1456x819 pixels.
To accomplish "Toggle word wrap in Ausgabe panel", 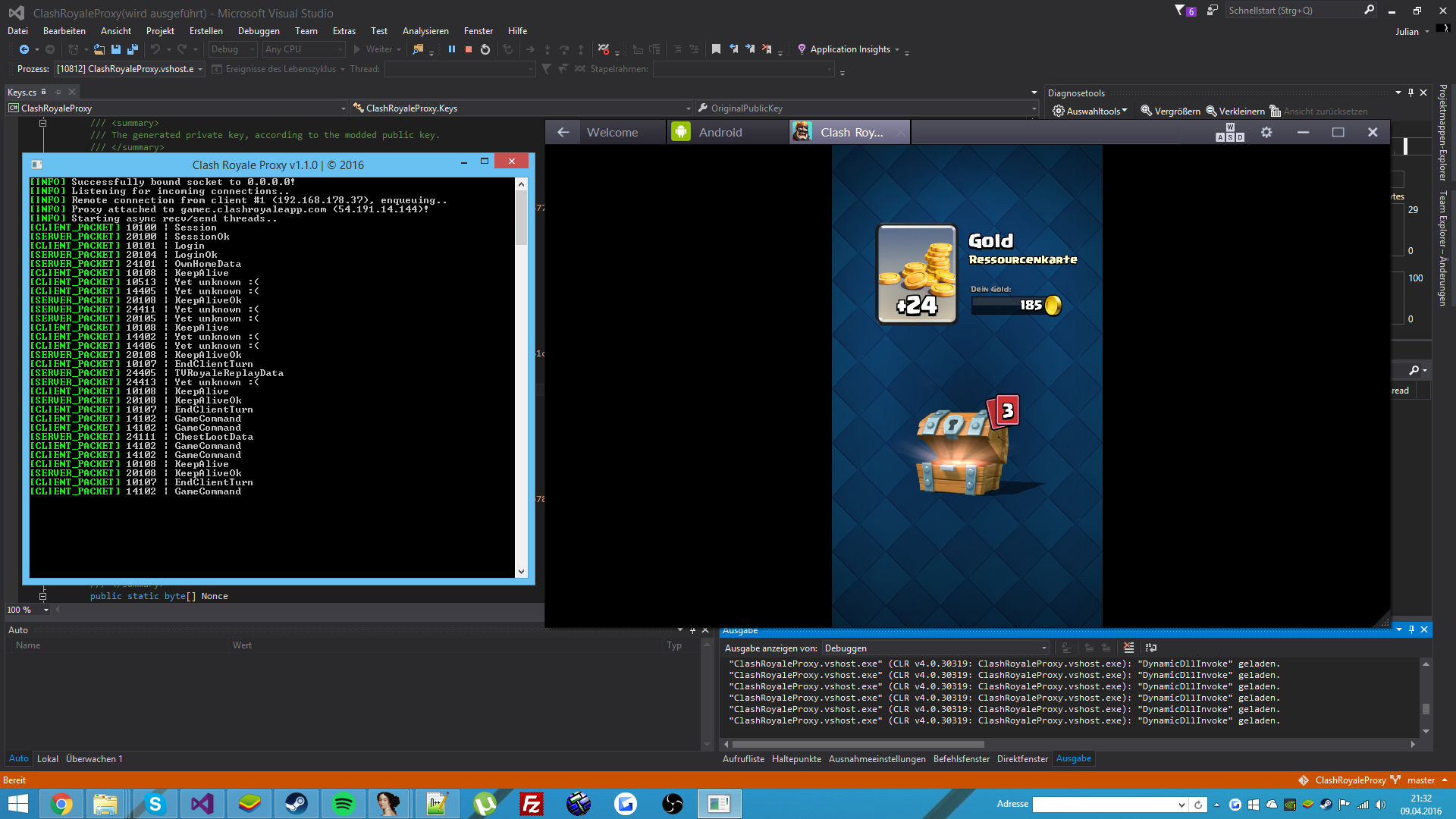I will pyautogui.click(x=1151, y=648).
